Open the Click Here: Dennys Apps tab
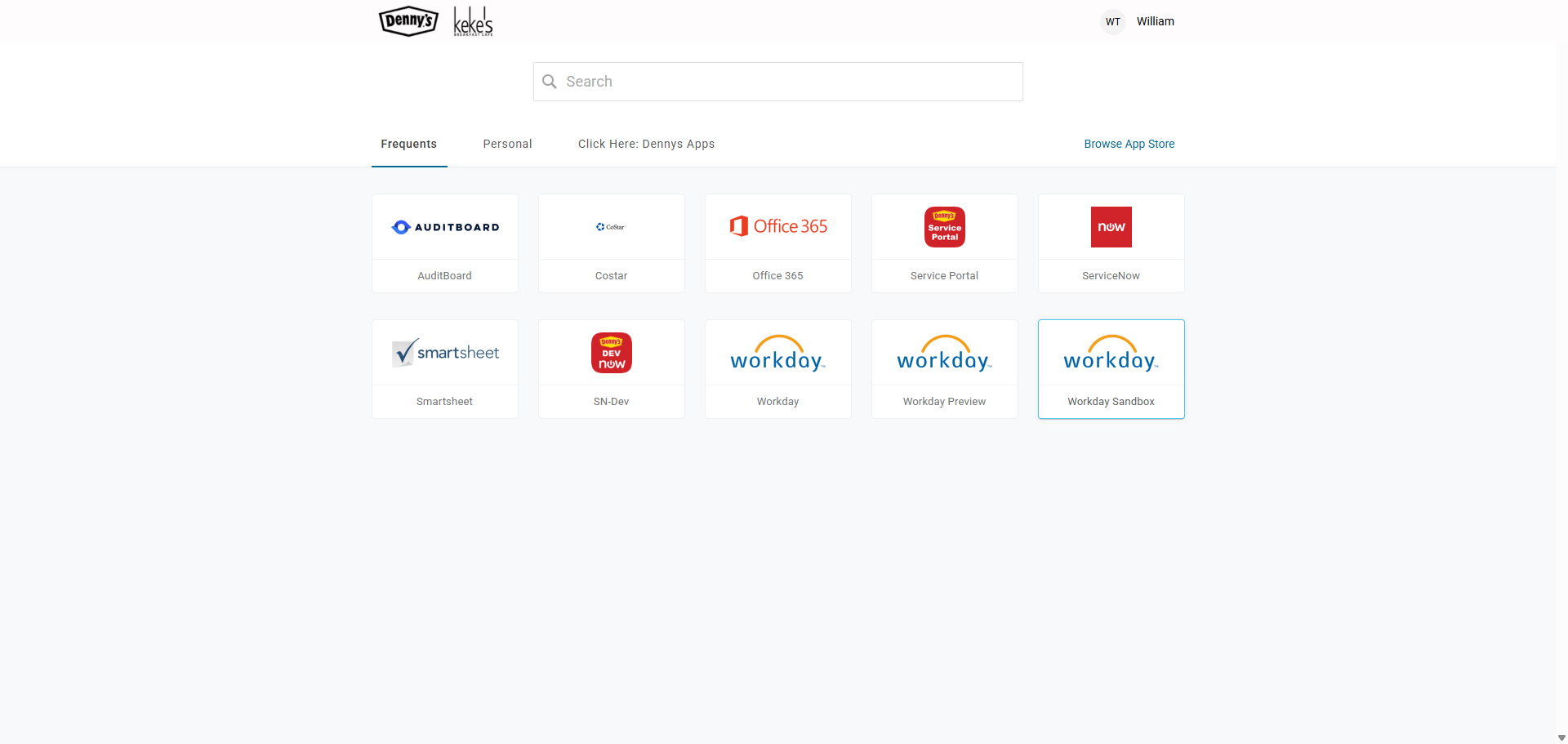 [x=646, y=144]
